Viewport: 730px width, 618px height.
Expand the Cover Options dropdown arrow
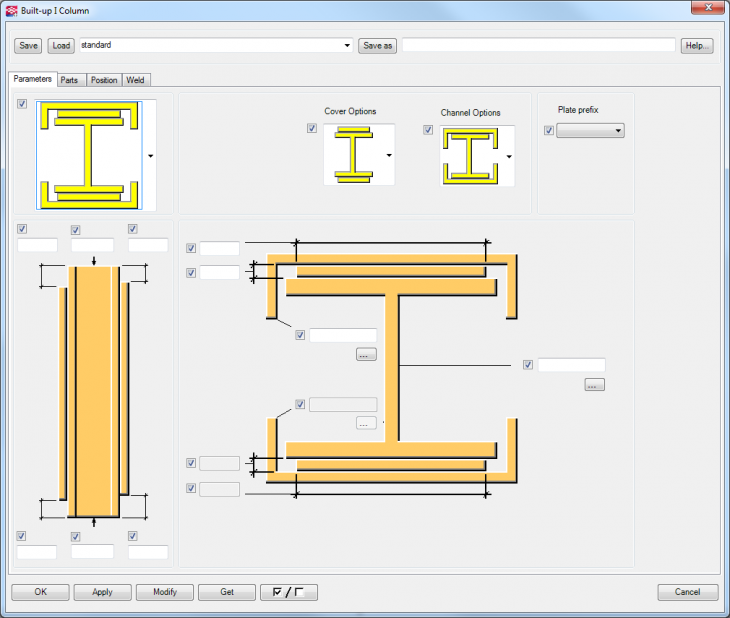click(388, 156)
